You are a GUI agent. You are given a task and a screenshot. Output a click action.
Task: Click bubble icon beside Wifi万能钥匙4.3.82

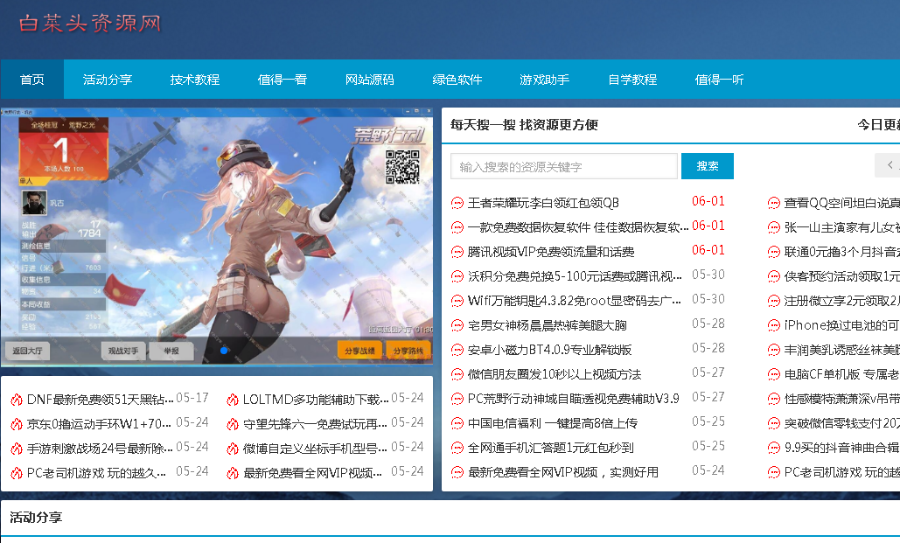point(457,301)
